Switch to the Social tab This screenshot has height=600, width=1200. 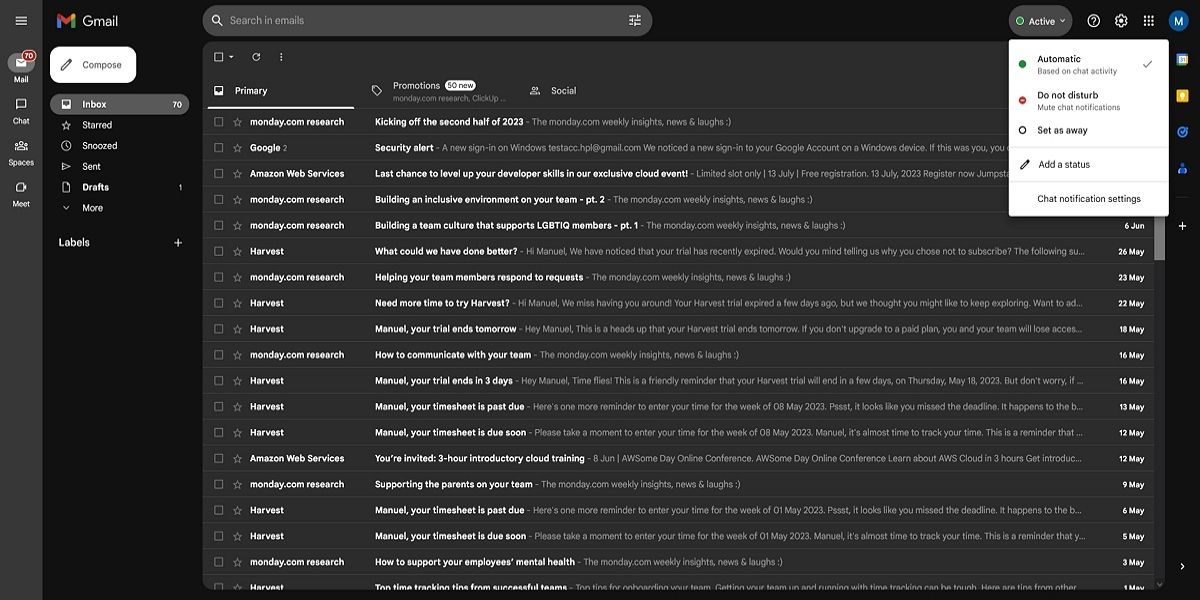point(563,90)
